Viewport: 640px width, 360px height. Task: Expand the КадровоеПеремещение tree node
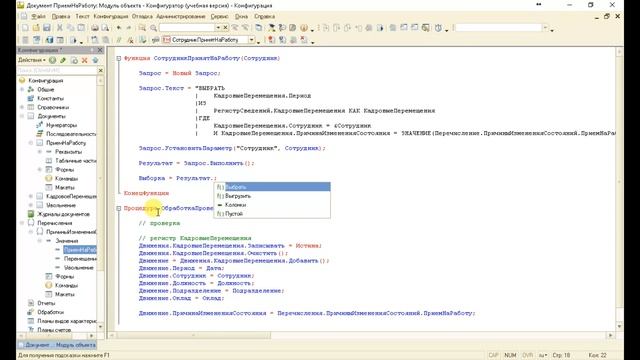click(31, 196)
